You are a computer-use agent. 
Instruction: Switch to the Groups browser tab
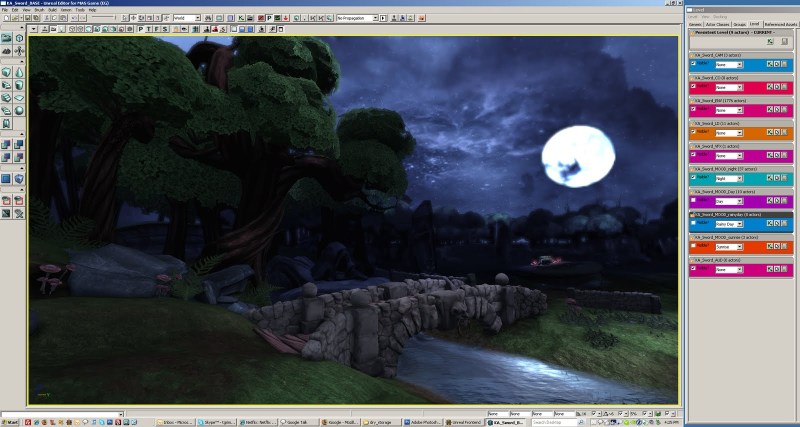(739, 24)
